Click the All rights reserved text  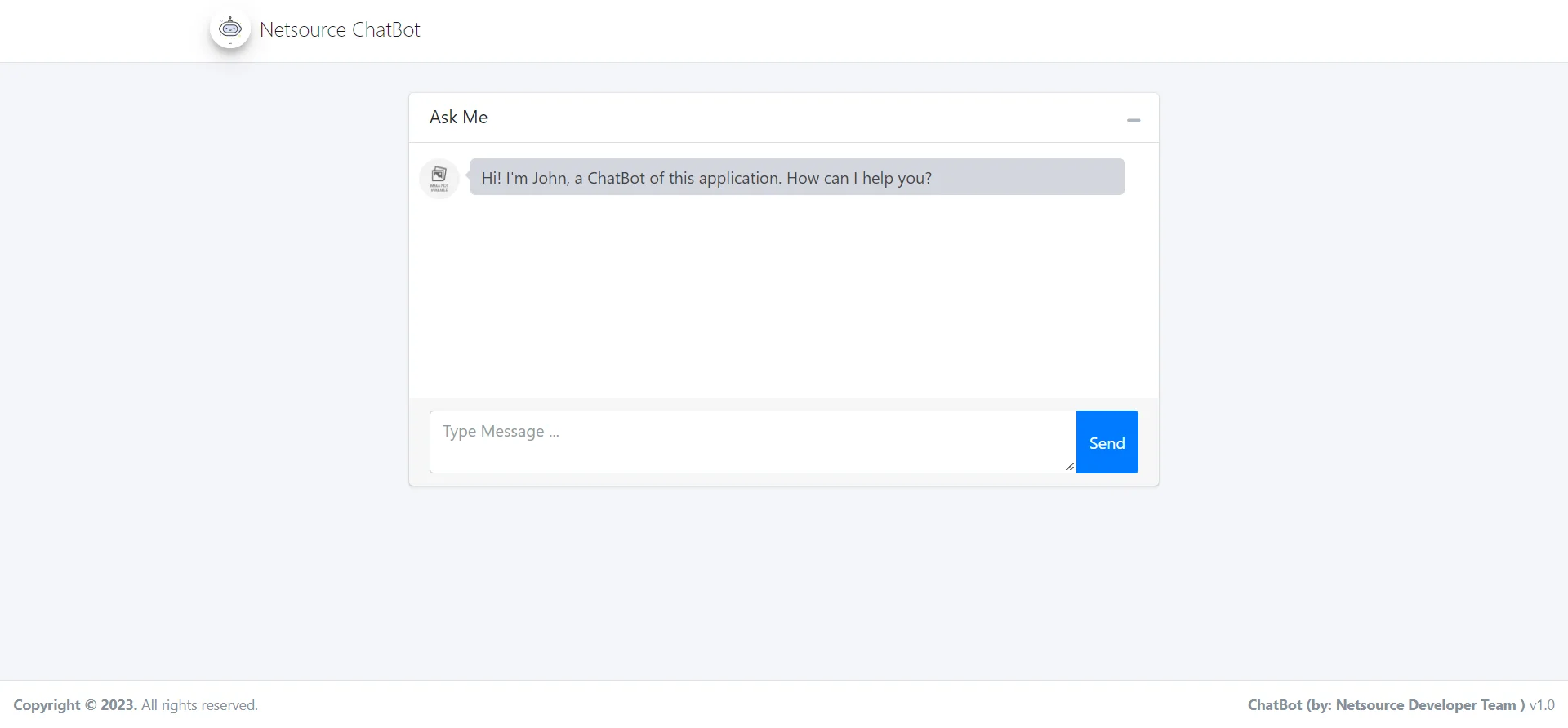click(199, 705)
